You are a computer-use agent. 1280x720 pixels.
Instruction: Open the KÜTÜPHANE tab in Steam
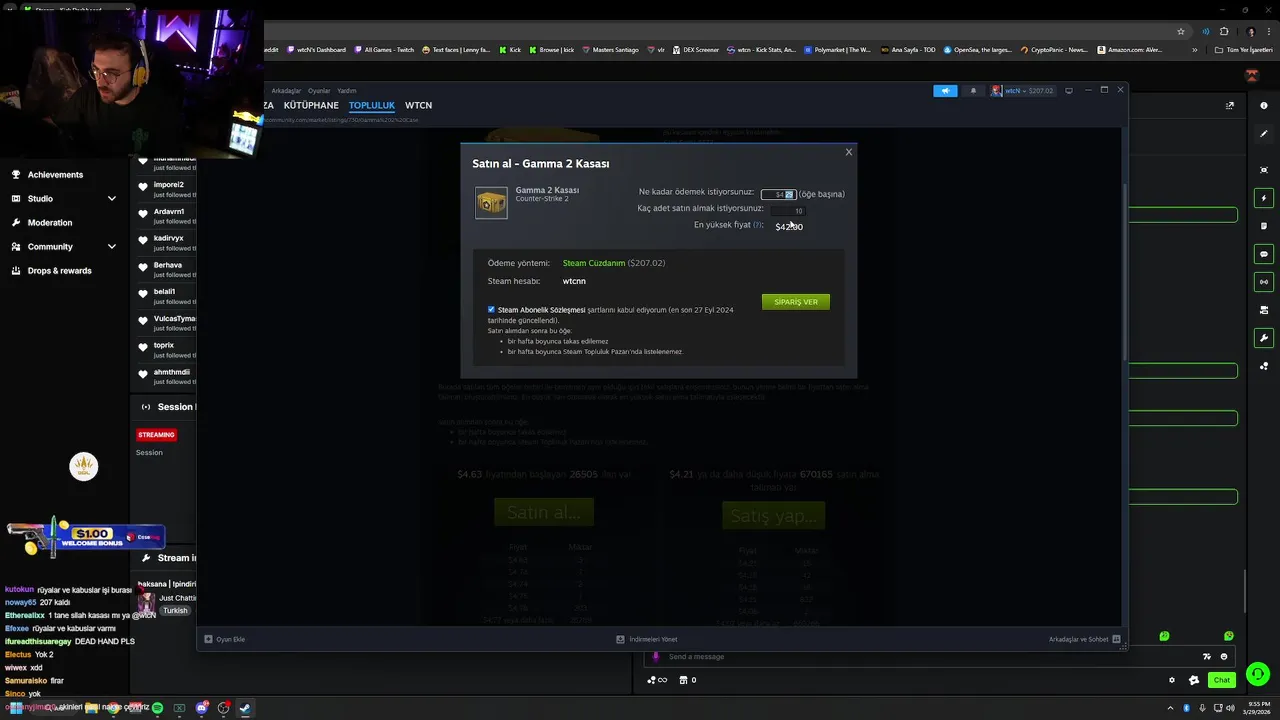pos(311,105)
